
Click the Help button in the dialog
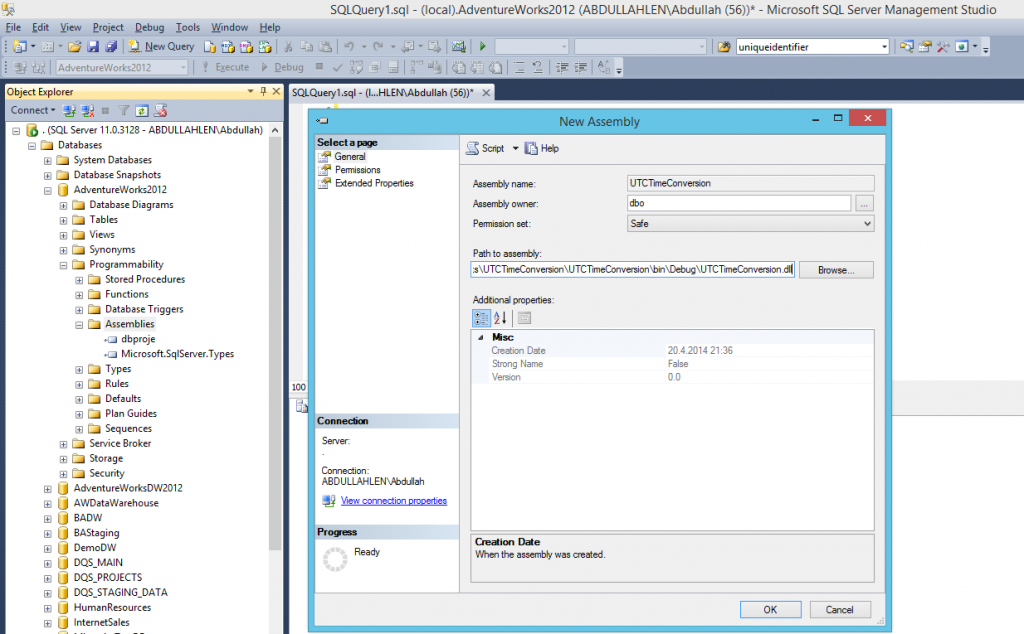(x=542, y=148)
